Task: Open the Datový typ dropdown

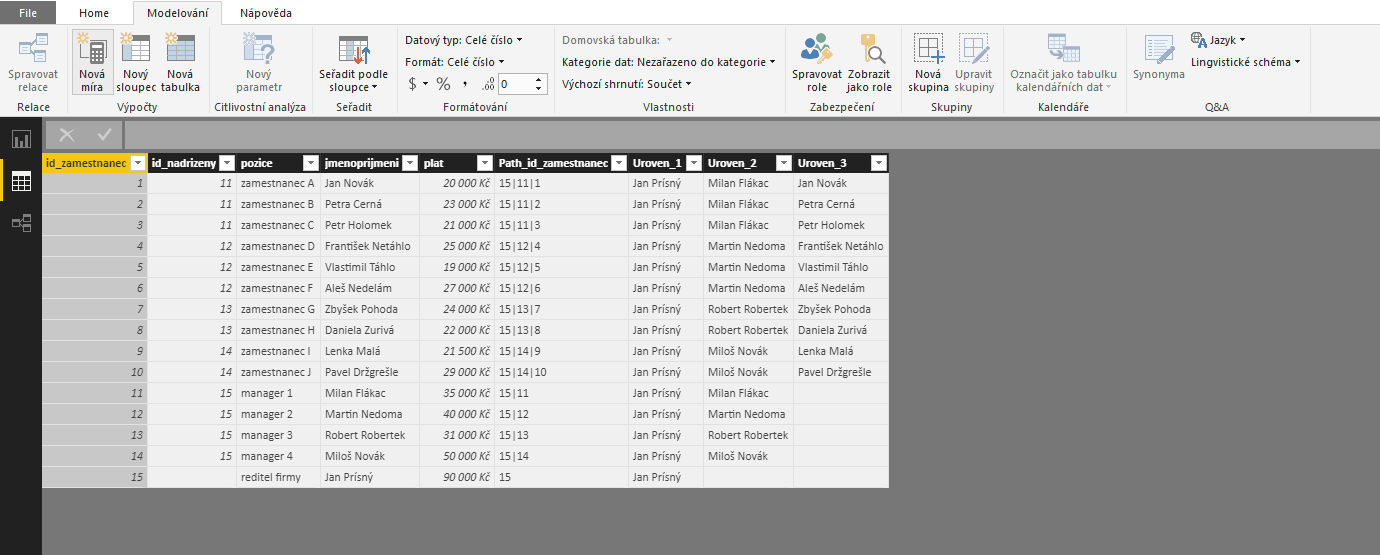Action: (464, 40)
